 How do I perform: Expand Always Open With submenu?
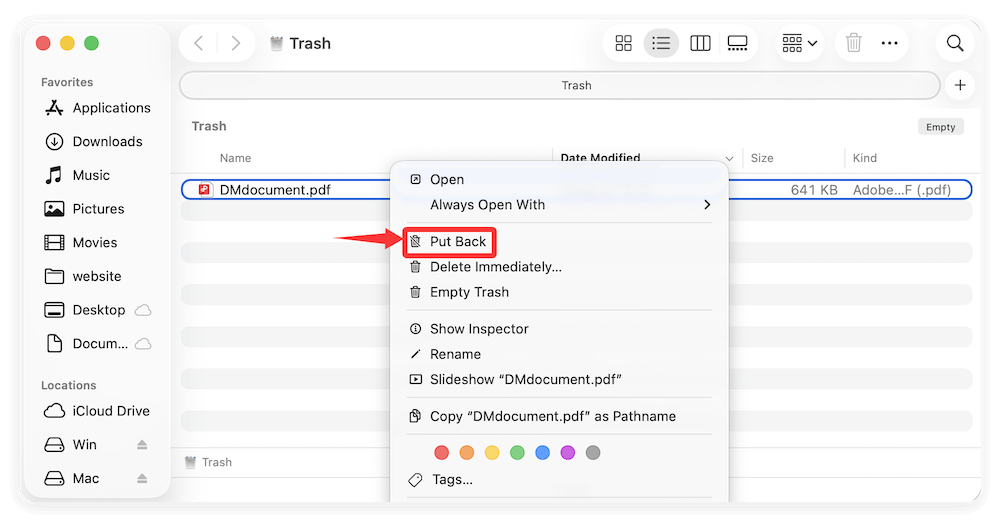click(x=560, y=205)
